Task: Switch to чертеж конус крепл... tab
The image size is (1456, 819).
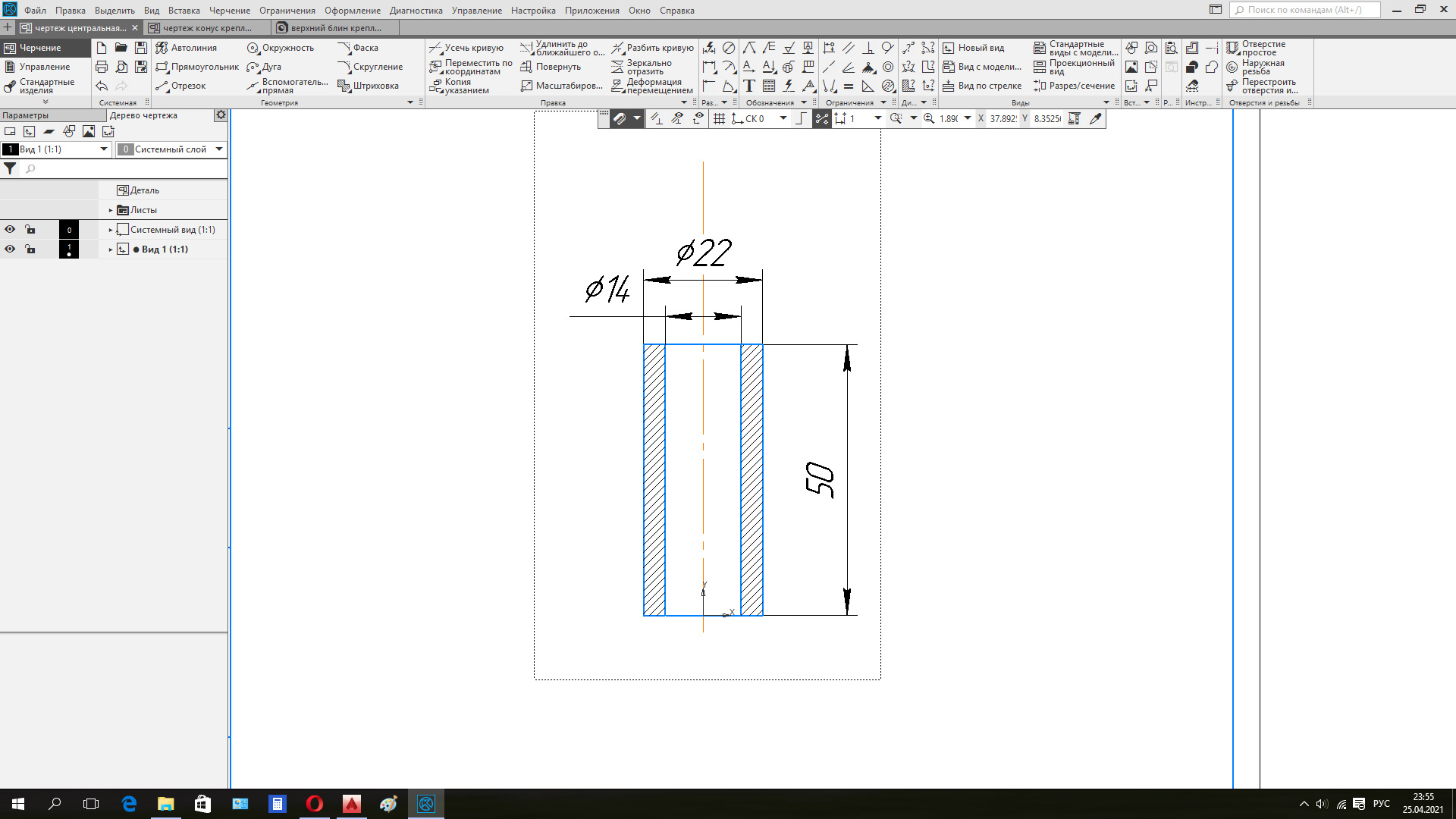Action: point(206,28)
